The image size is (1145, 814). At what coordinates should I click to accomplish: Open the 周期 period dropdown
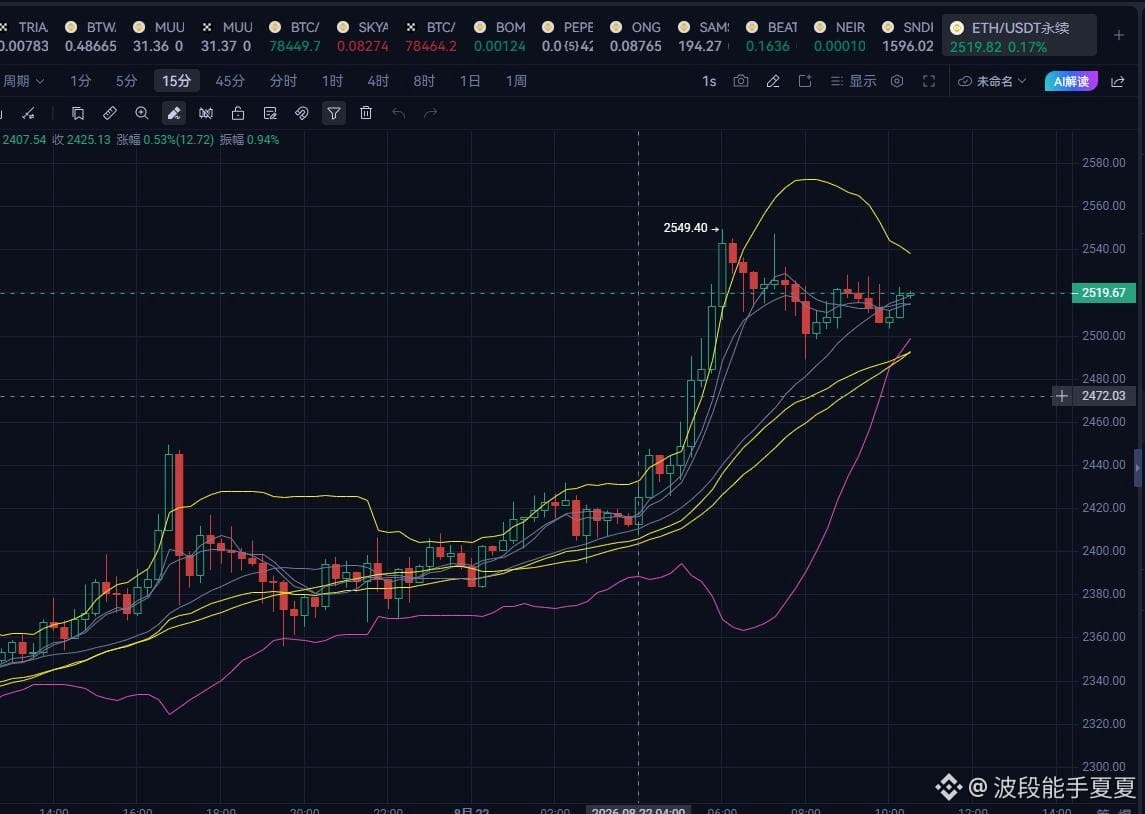tap(23, 81)
